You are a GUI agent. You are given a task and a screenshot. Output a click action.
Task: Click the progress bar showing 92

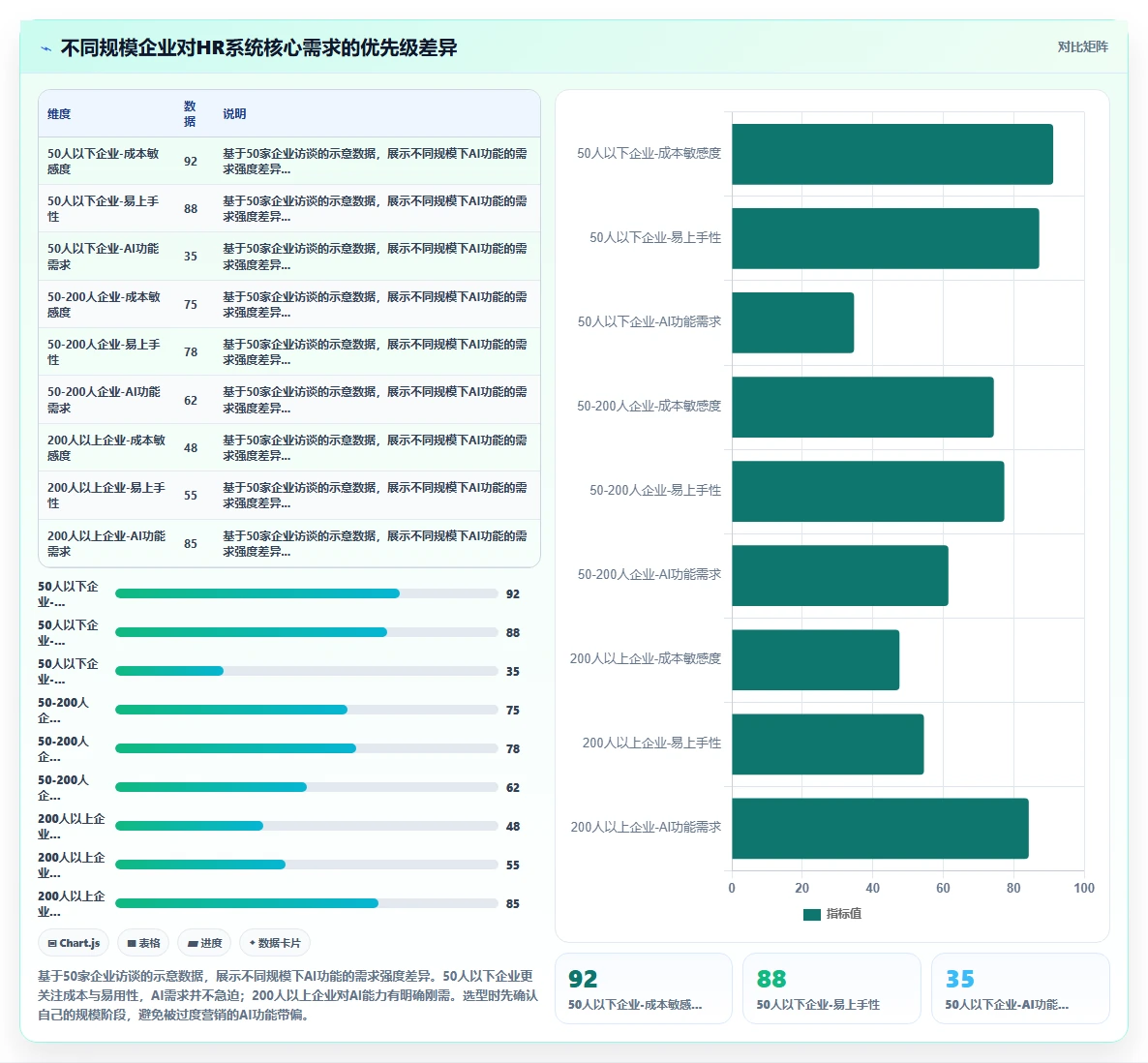pyautogui.click(x=307, y=593)
